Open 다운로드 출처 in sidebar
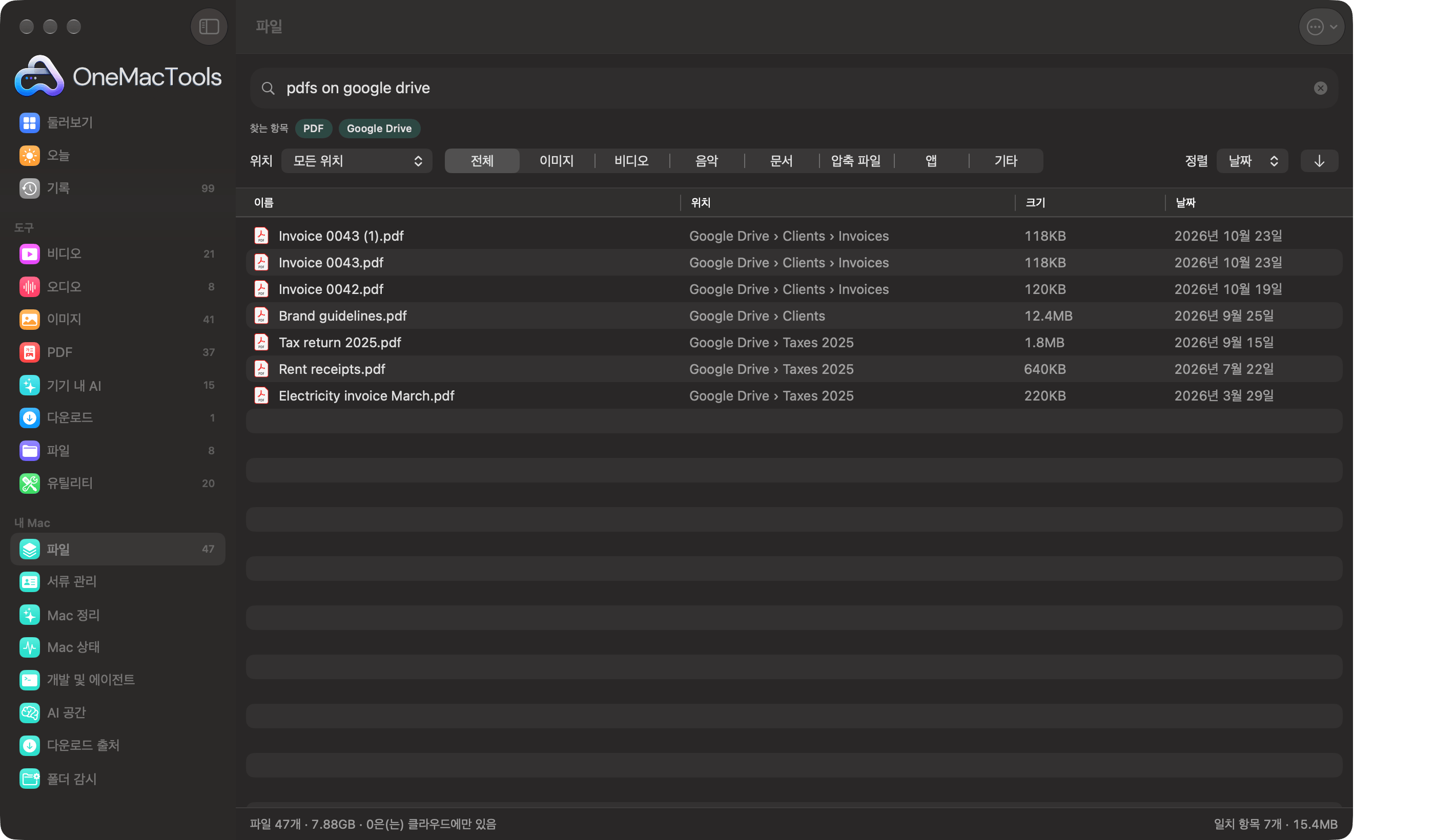Image resolution: width=1435 pixels, height=840 pixels. 118,746
